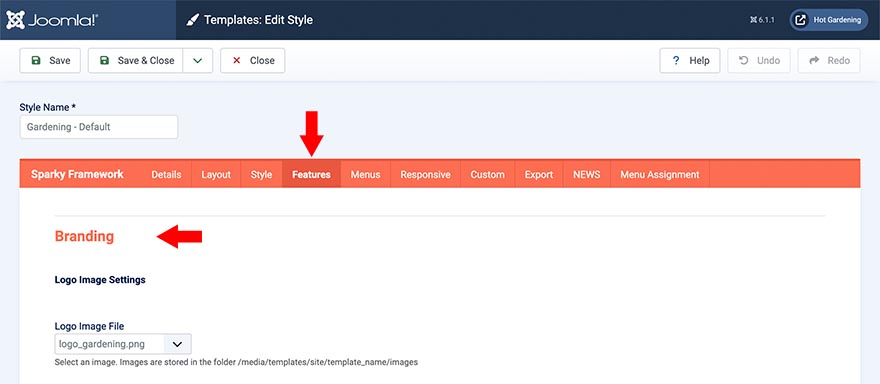Click the images folder hint text

coord(236,363)
